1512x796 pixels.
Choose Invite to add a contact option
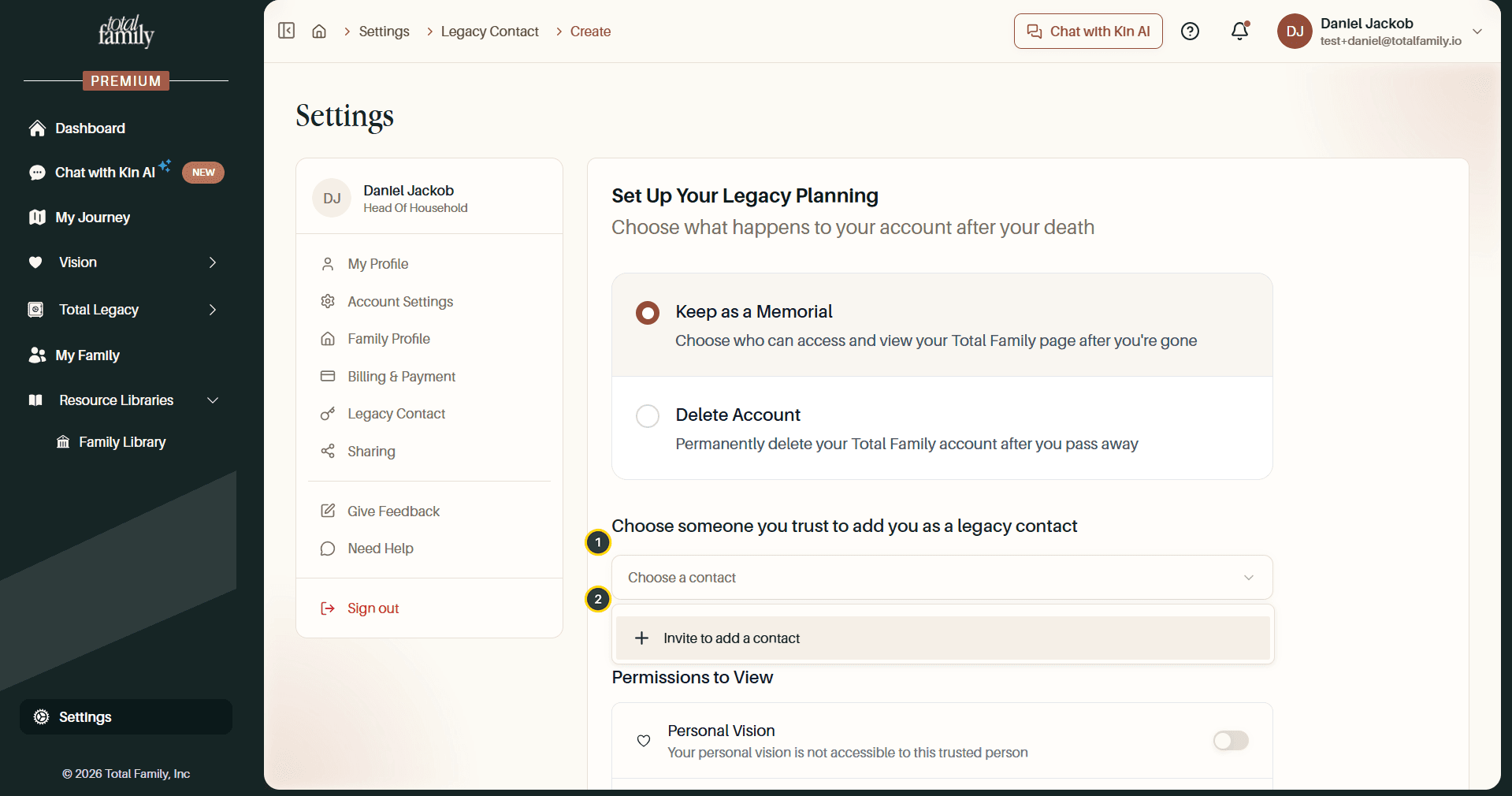click(x=942, y=638)
